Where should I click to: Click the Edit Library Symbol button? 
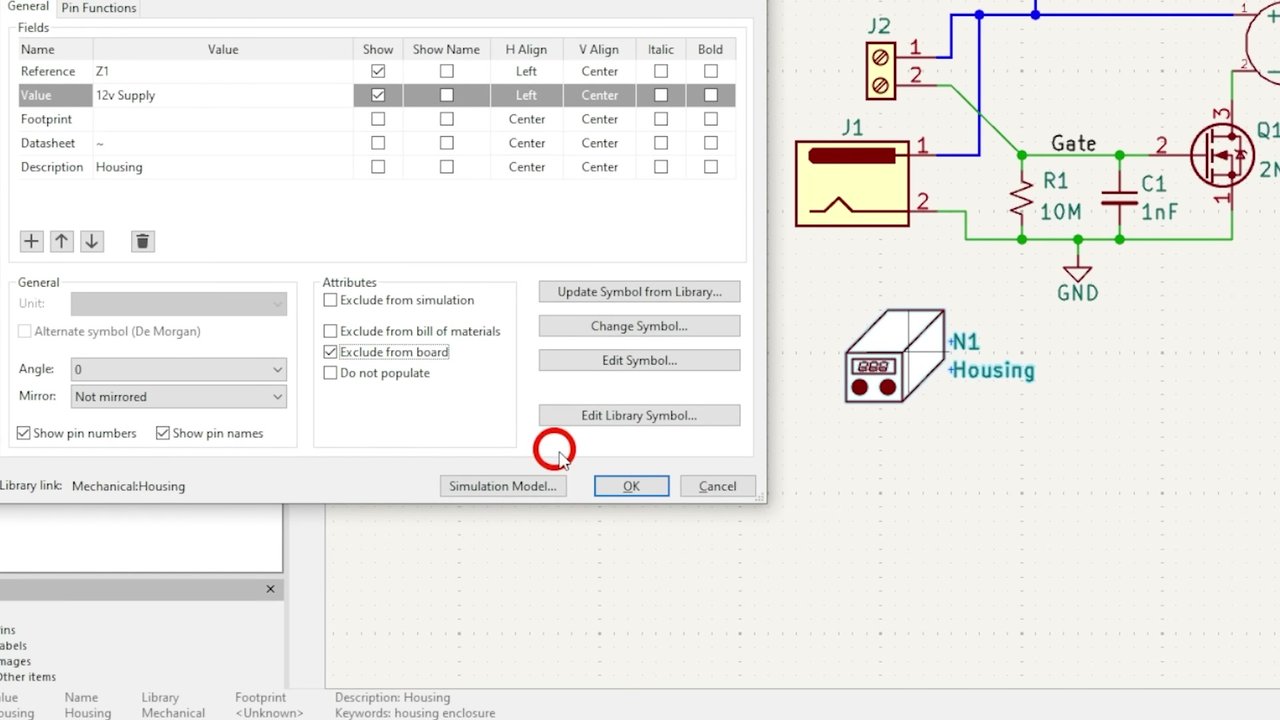click(639, 415)
